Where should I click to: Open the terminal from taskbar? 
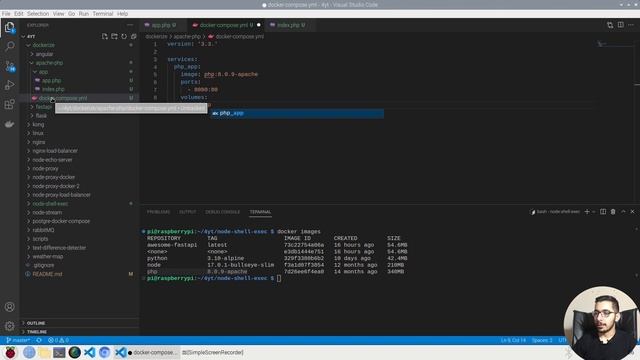(x=59, y=352)
